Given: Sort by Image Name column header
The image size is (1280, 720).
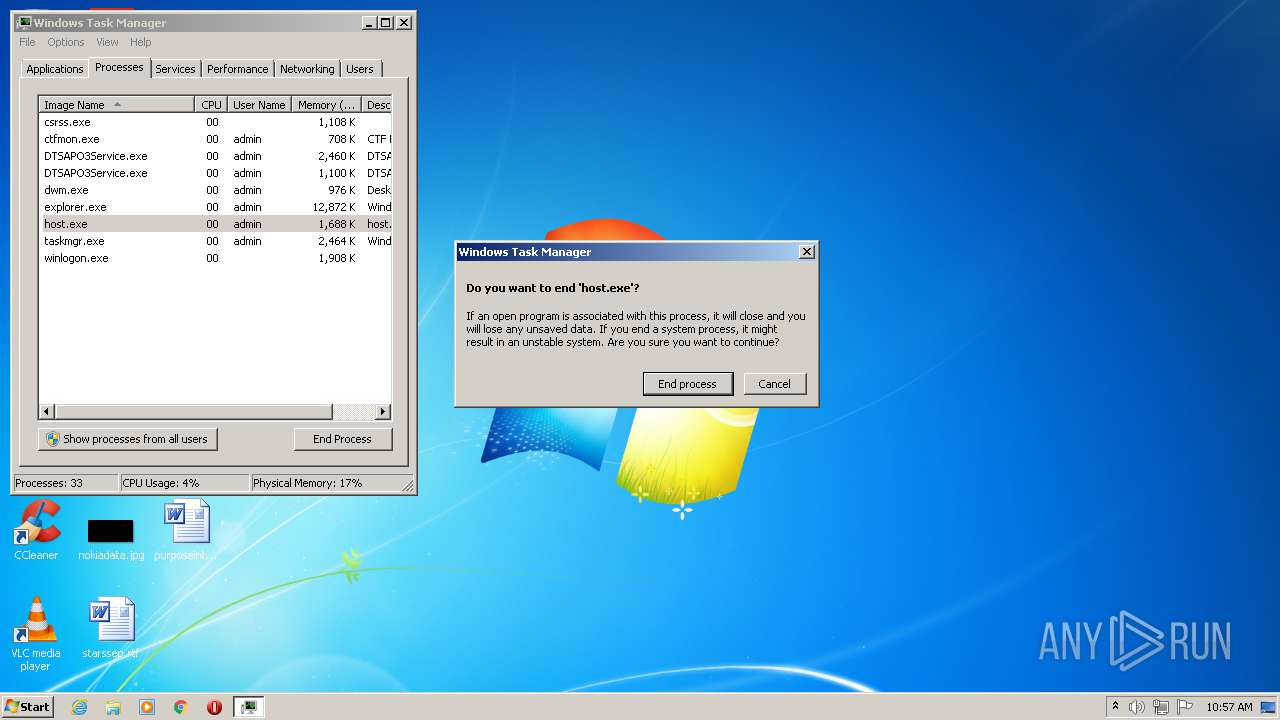Looking at the screenshot, I should coord(116,105).
